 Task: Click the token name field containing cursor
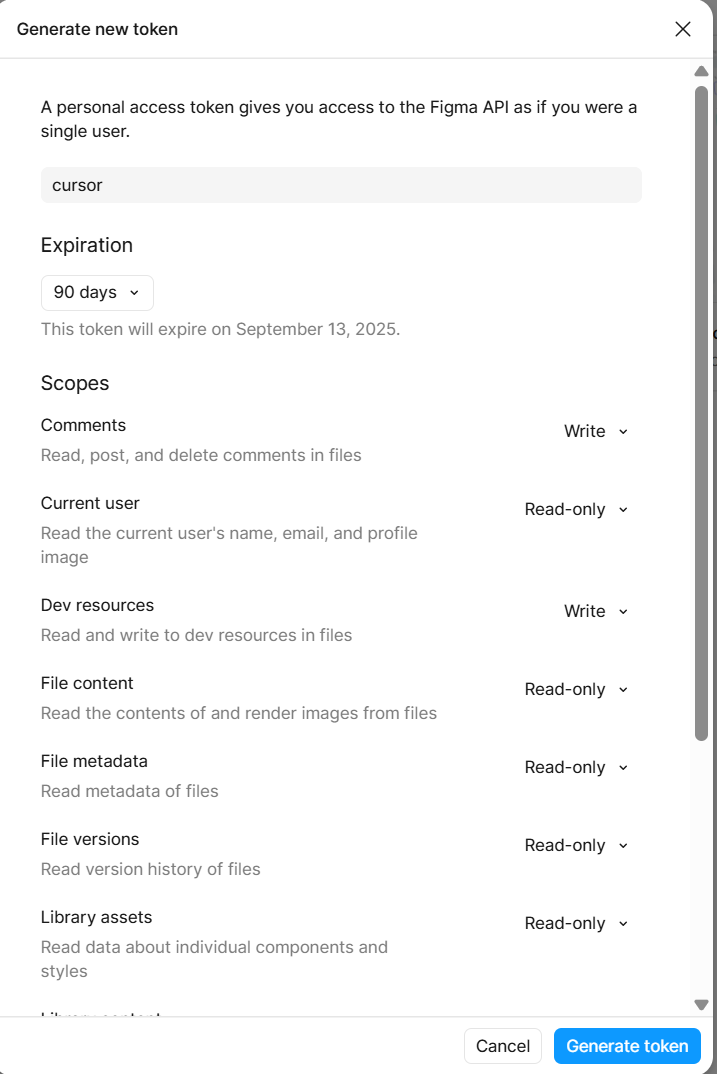coord(341,185)
